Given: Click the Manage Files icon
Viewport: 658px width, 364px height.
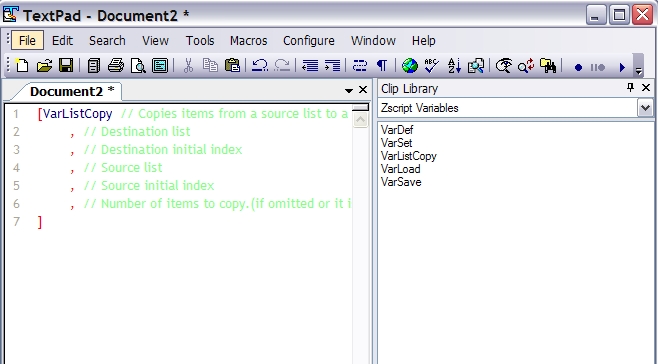Looking at the screenshot, I should (x=94, y=66).
